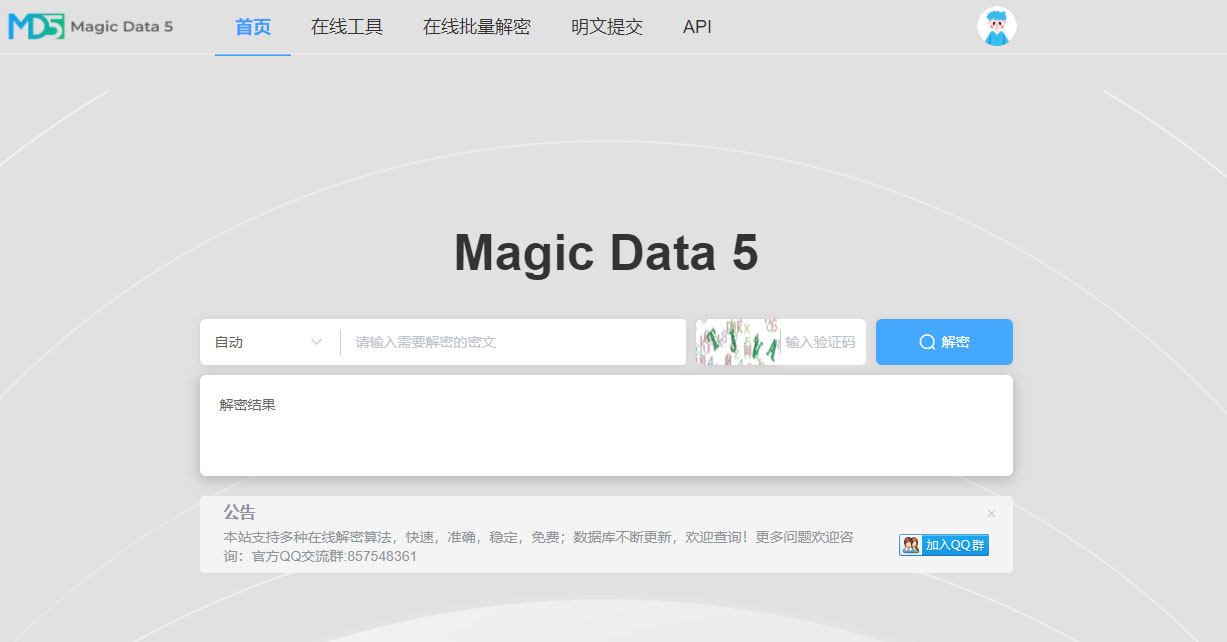Click the 公告 announcement heading
1227x642 pixels.
pyautogui.click(x=239, y=512)
